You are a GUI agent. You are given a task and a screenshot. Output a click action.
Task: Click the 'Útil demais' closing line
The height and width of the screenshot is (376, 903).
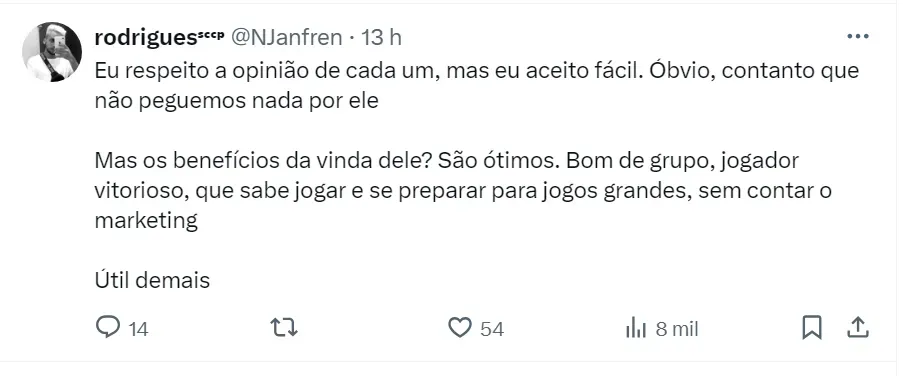[x=152, y=280]
